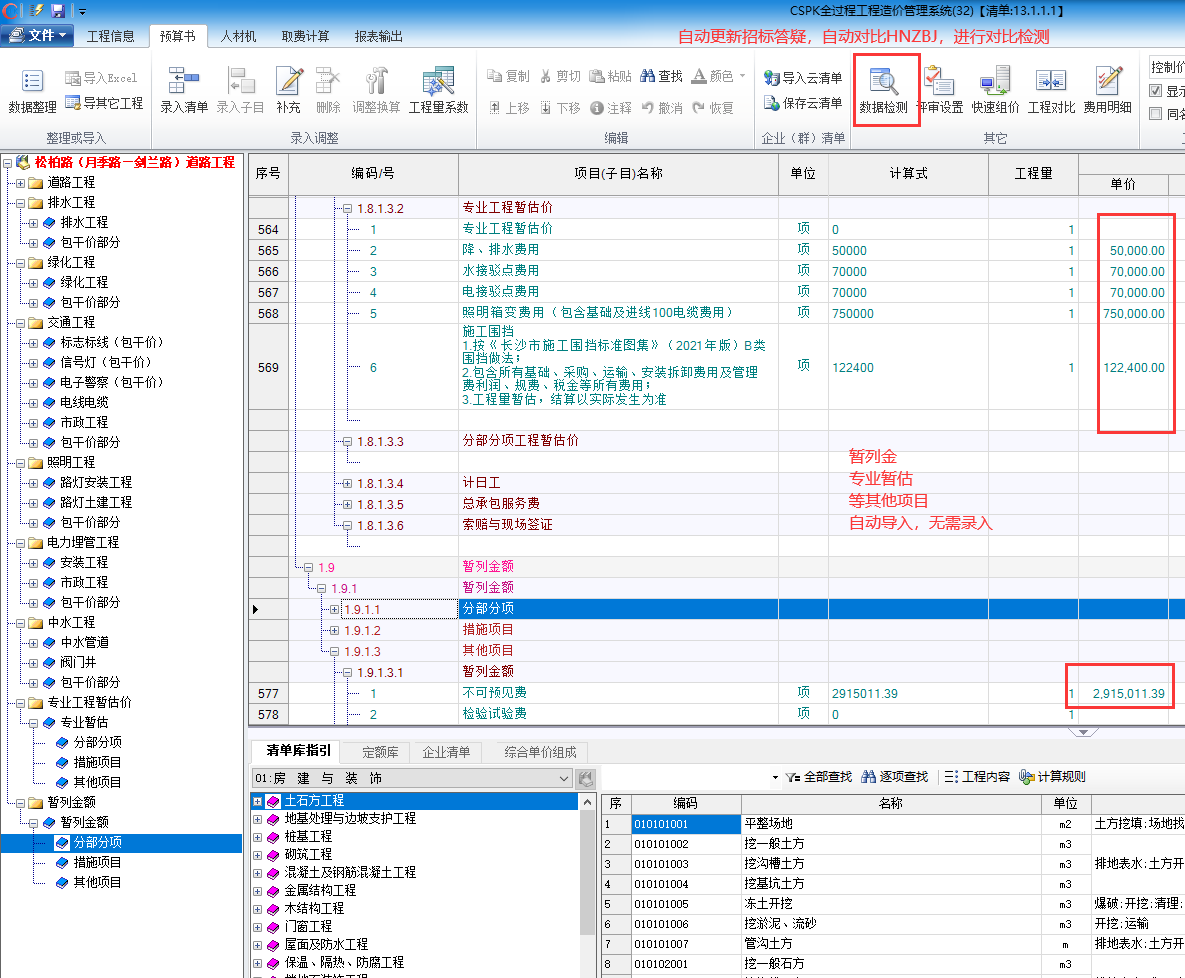
Task: Open the 定额库 tab
Action: pos(379,752)
